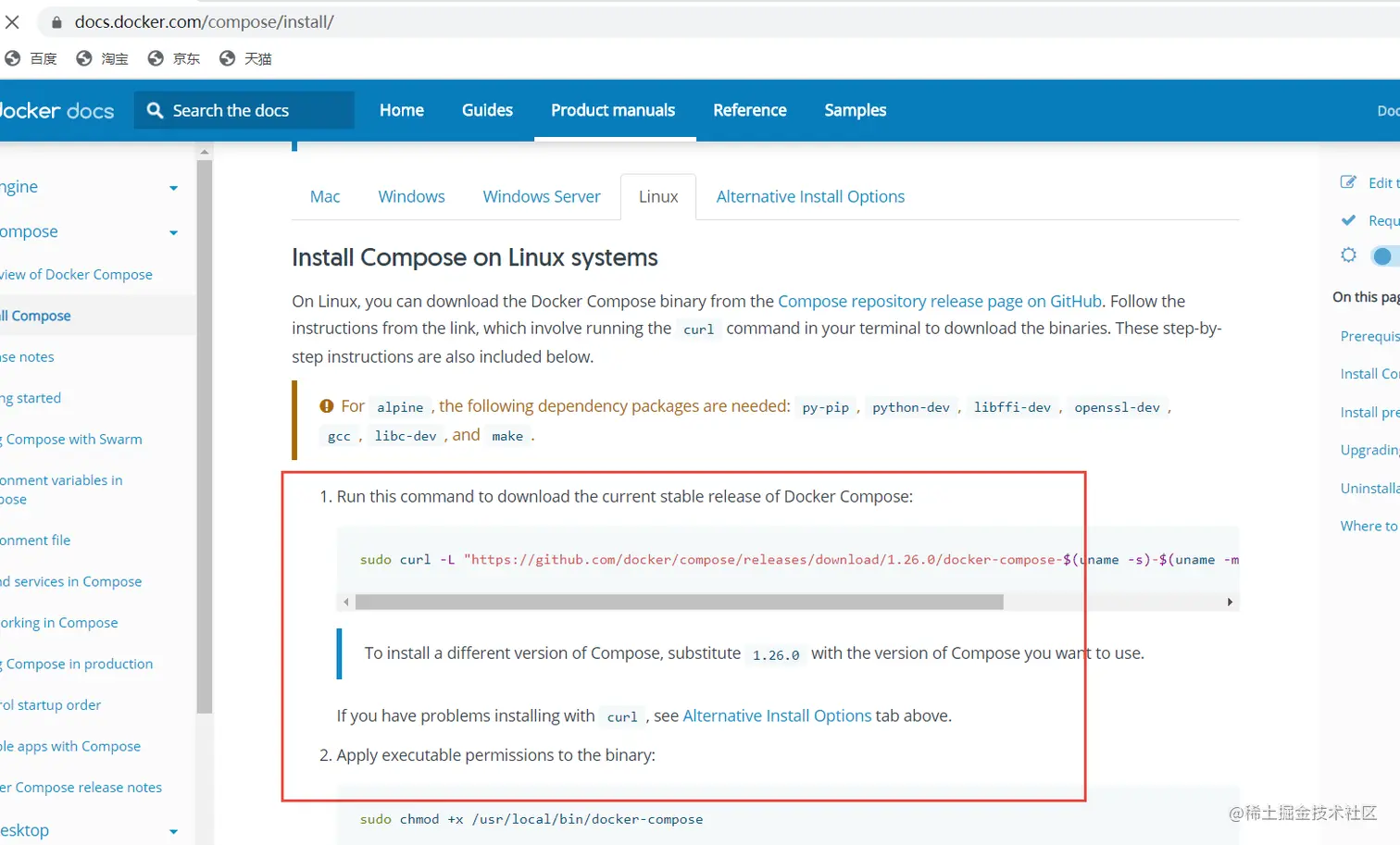Jump to Upgrading in page contents

tap(1370, 450)
